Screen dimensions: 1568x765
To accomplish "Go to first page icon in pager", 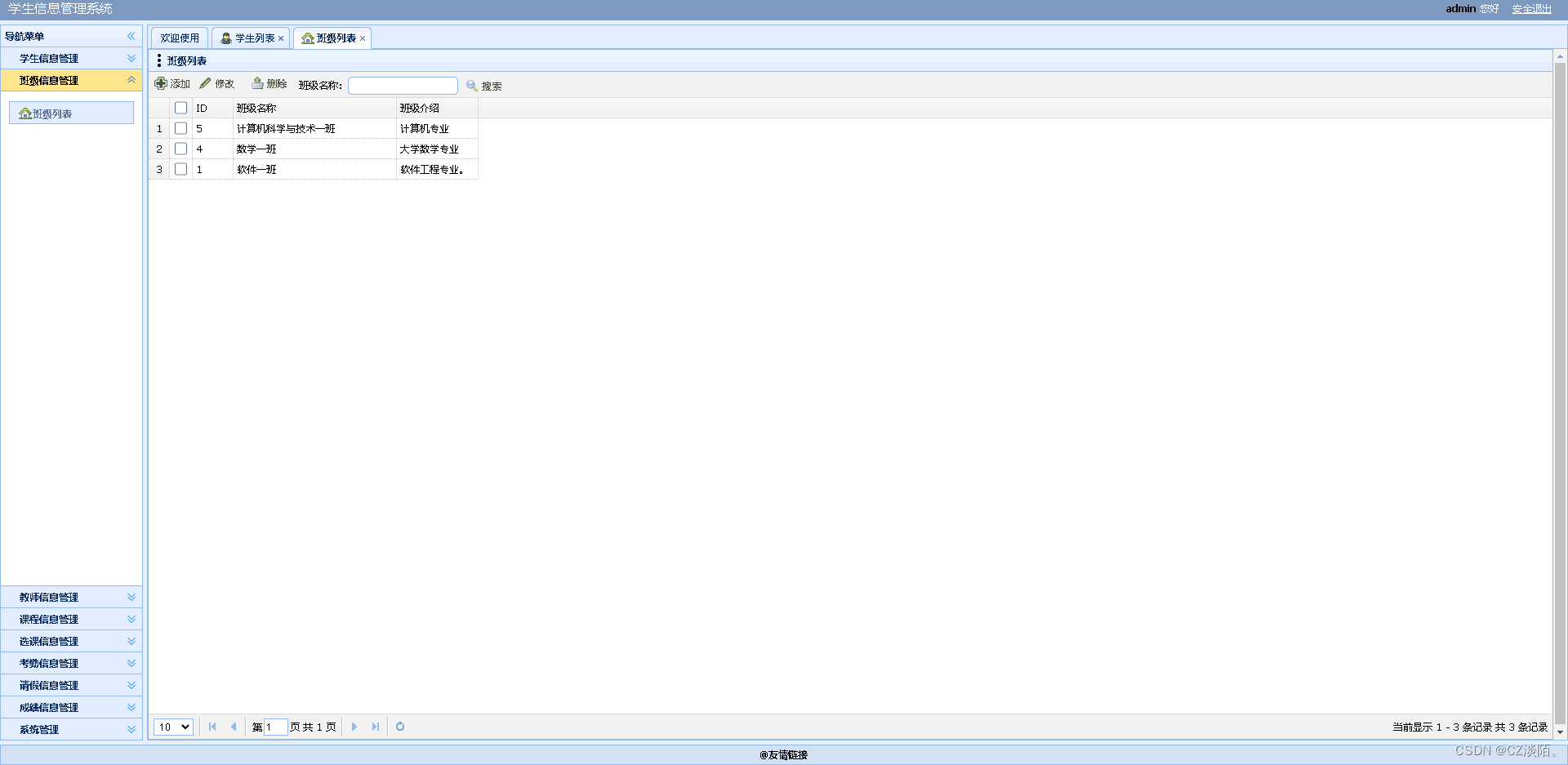I will (212, 727).
